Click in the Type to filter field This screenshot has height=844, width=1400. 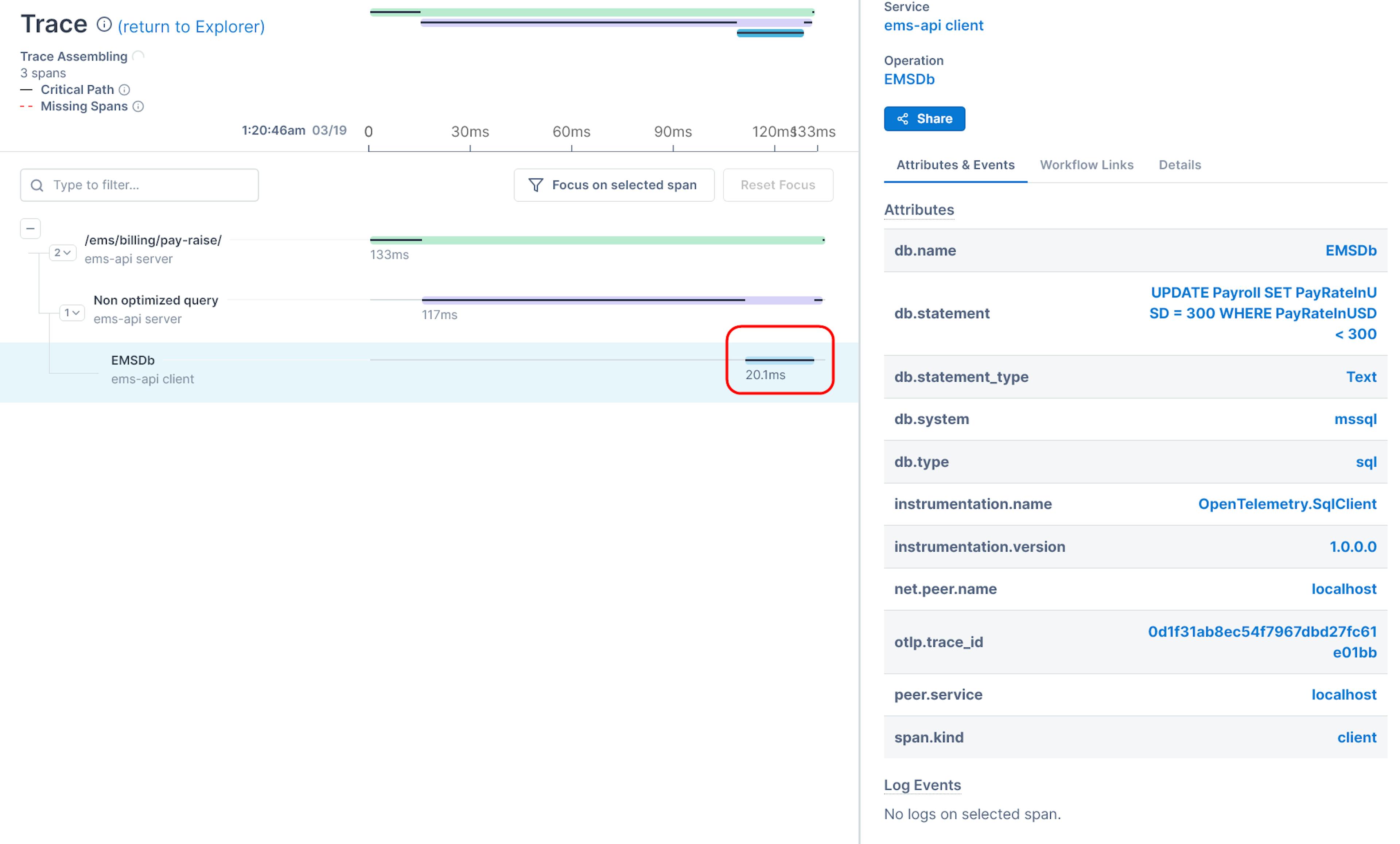click(140, 185)
